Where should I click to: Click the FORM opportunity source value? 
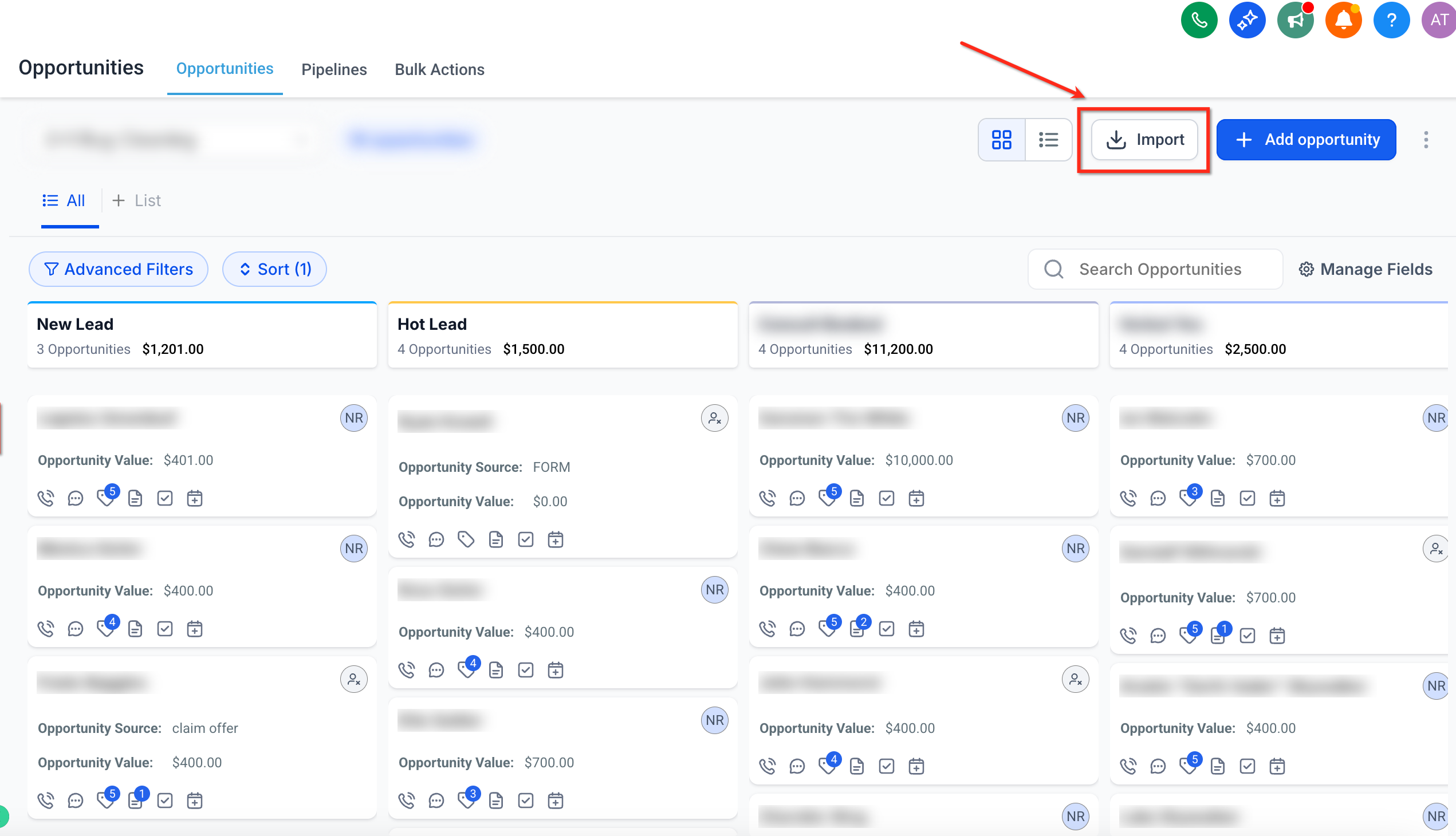coord(552,467)
